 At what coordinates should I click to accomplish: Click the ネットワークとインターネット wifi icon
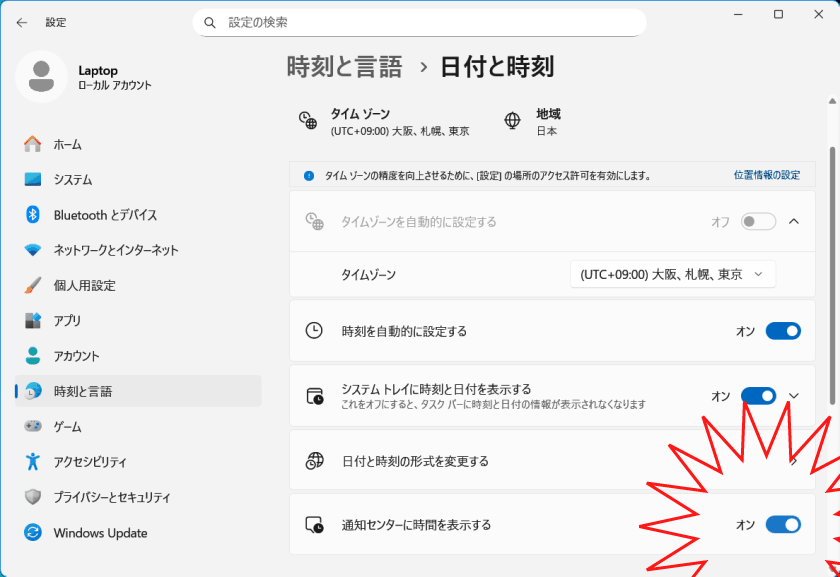[33, 250]
